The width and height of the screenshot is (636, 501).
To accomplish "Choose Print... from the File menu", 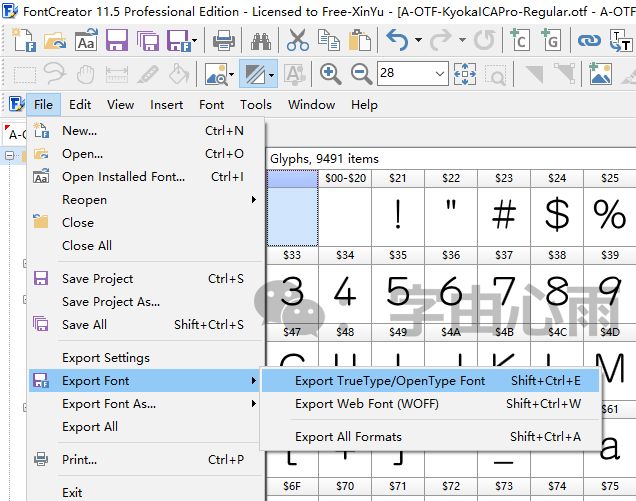I will coord(146,460).
